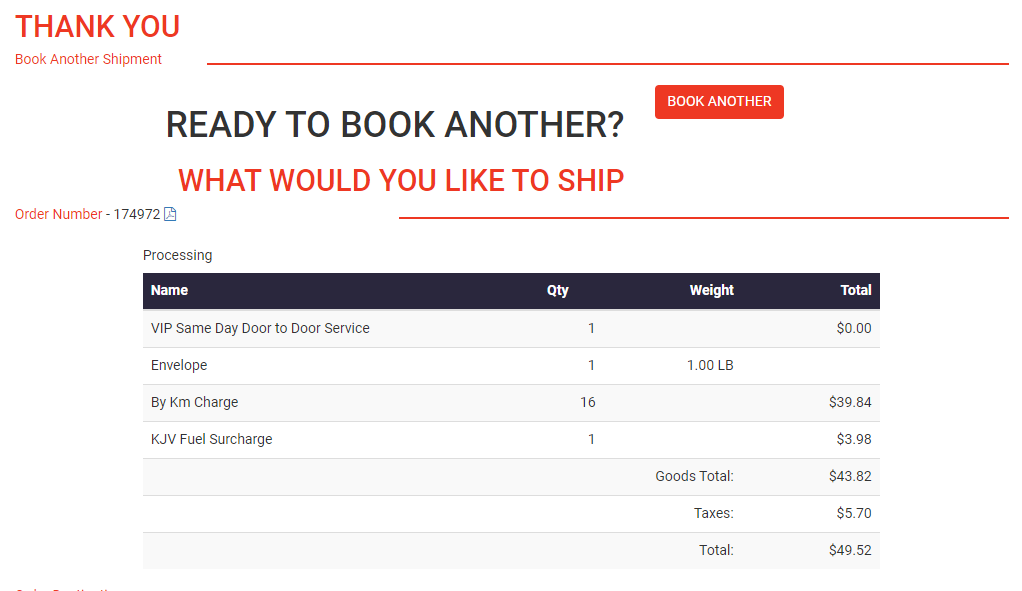
Task: Click the Taxes amount $5.70
Action: (x=853, y=513)
